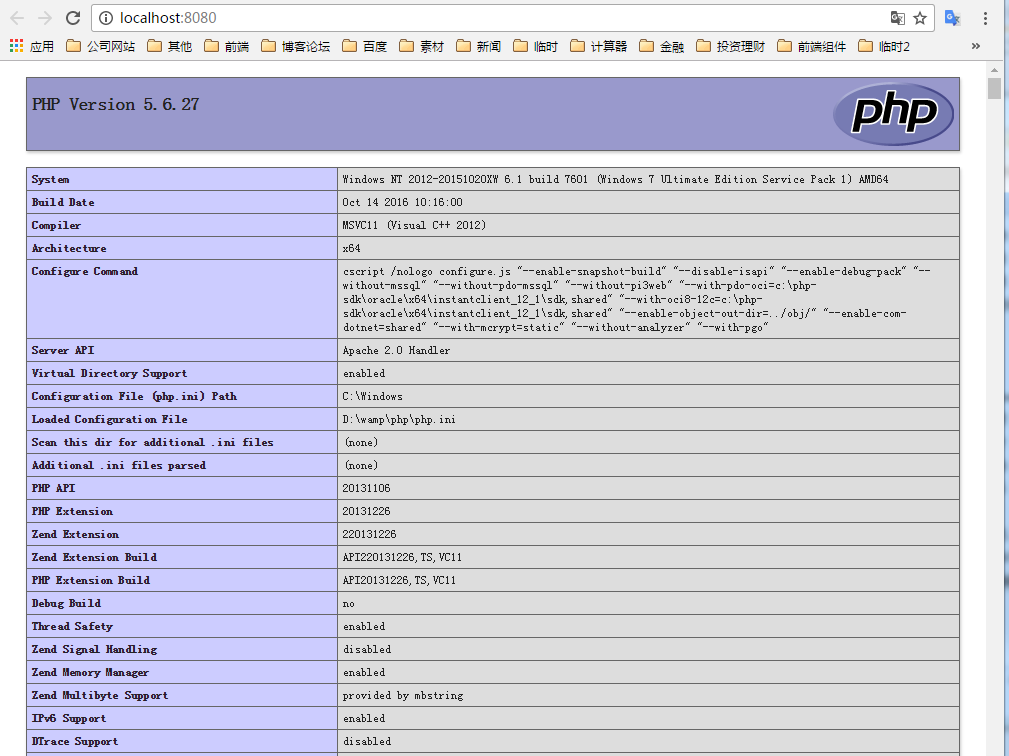Screen dimensions: 1009x756
Task: Click the Apache 2.0 Handler value
Action: (396, 350)
